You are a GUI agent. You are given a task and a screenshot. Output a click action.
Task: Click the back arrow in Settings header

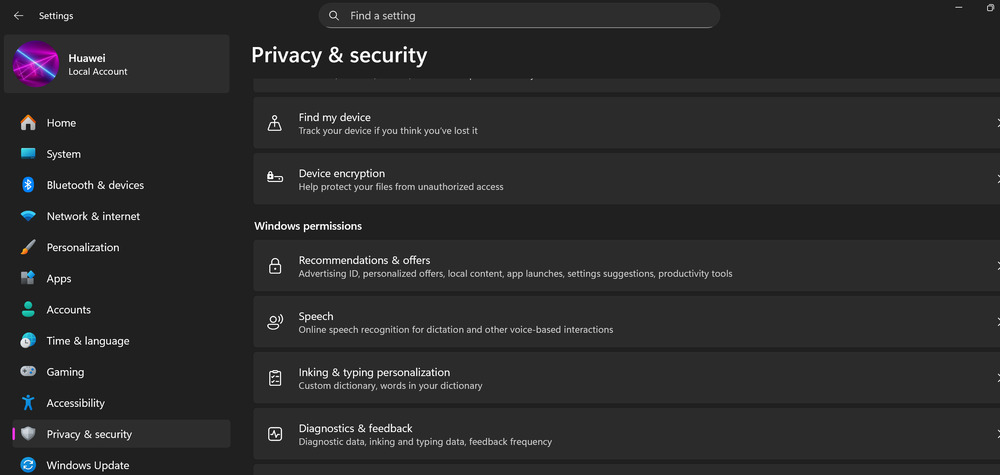click(18, 16)
